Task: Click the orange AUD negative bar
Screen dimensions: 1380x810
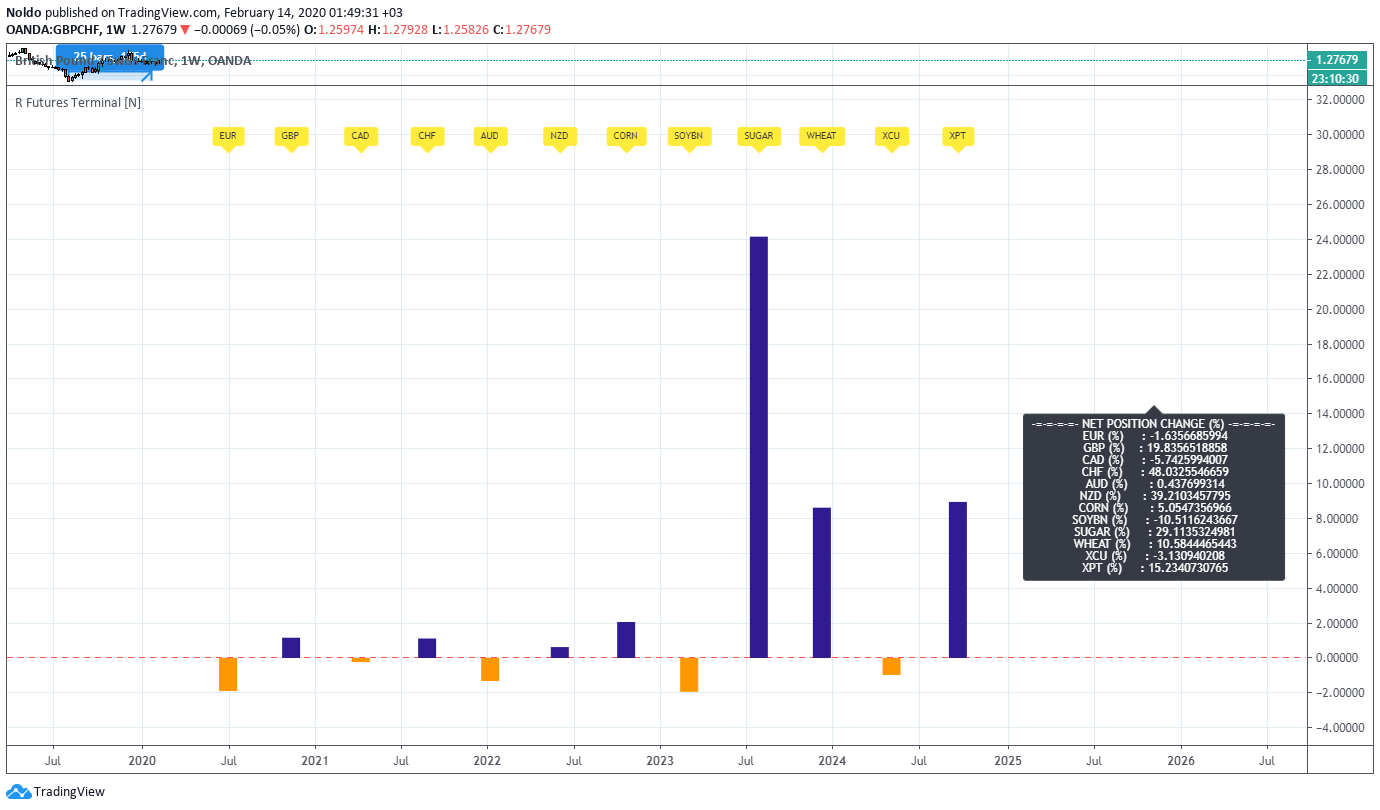Action: click(490, 669)
